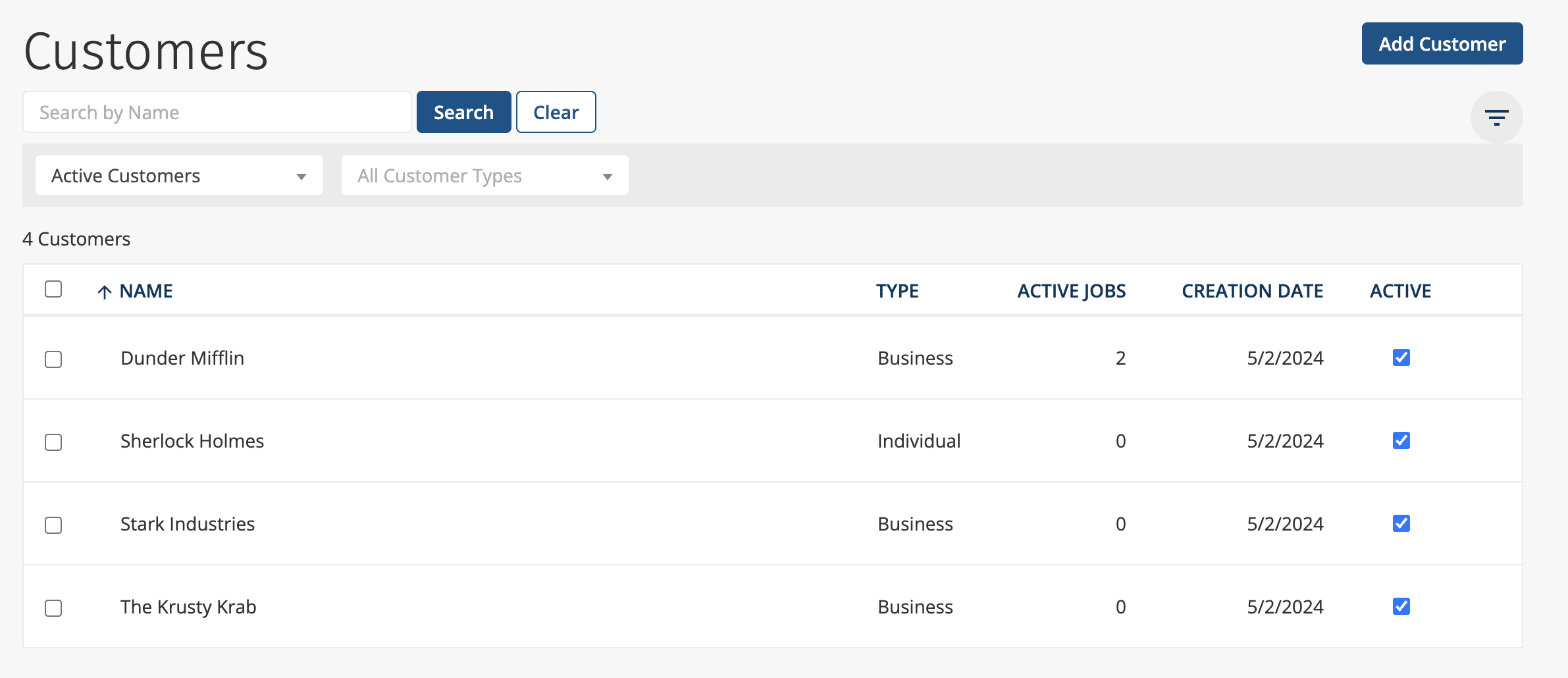
Task: Sort by CREATION DATE column header
Action: (1253, 291)
